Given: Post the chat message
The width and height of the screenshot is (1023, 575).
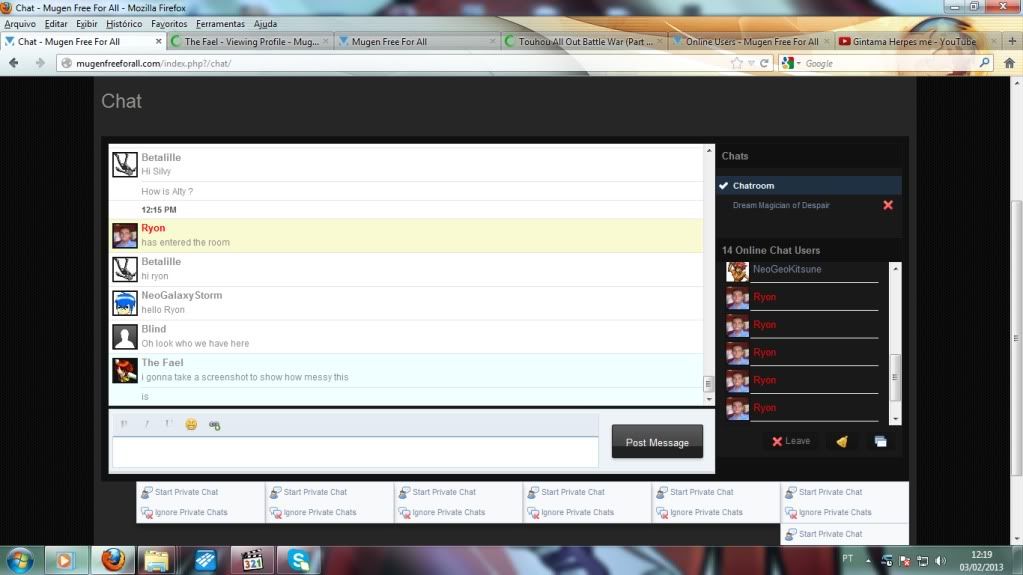Looking at the screenshot, I should (x=657, y=442).
